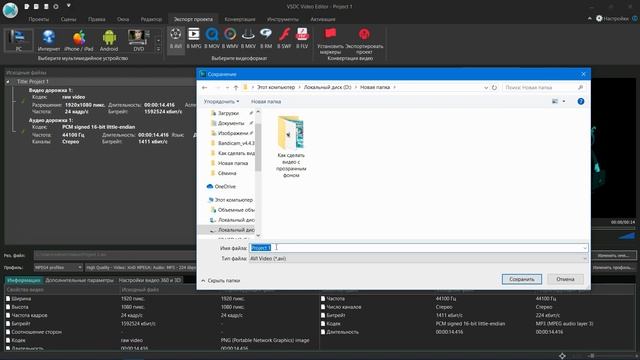Go back in the save dialog
The height and width of the screenshot is (360, 640).
pos(205,87)
